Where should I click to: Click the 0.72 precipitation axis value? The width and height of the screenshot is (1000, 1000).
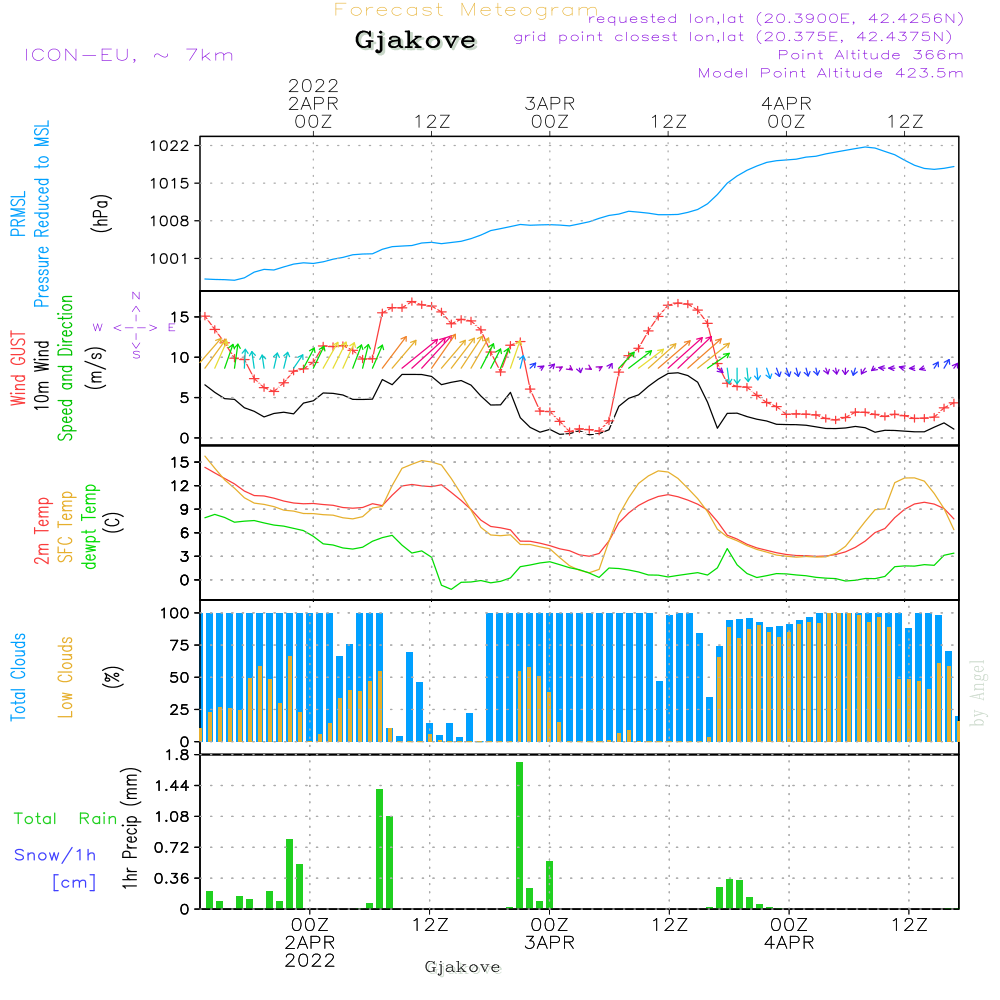point(172,848)
